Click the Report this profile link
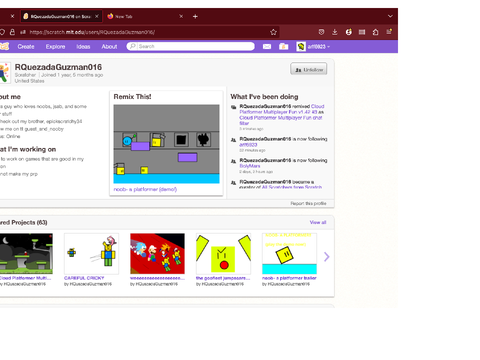This screenshot has width=480, height=360. click(308, 203)
